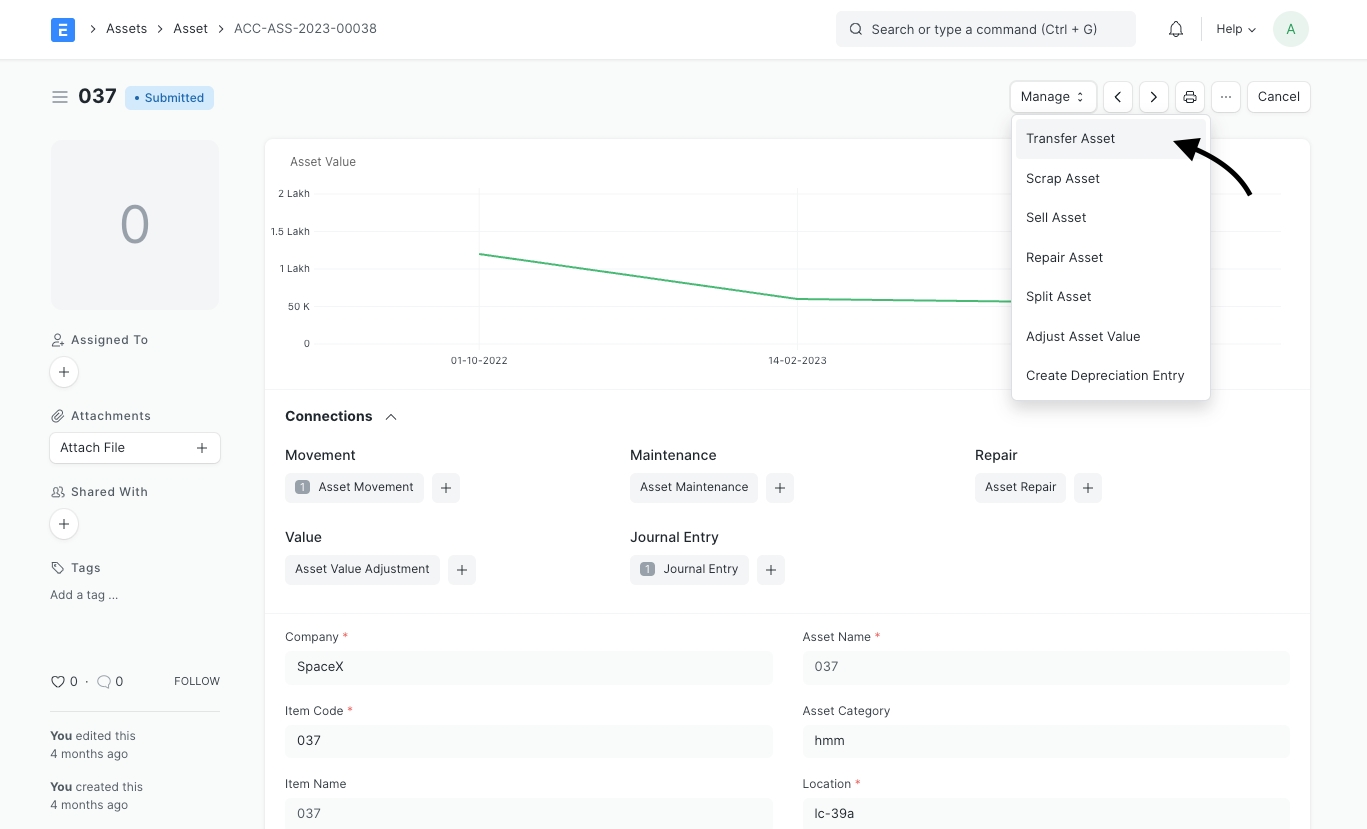1367x829 pixels.
Task: Toggle sidebar with hamburger icon
Action: click(60, 97)
